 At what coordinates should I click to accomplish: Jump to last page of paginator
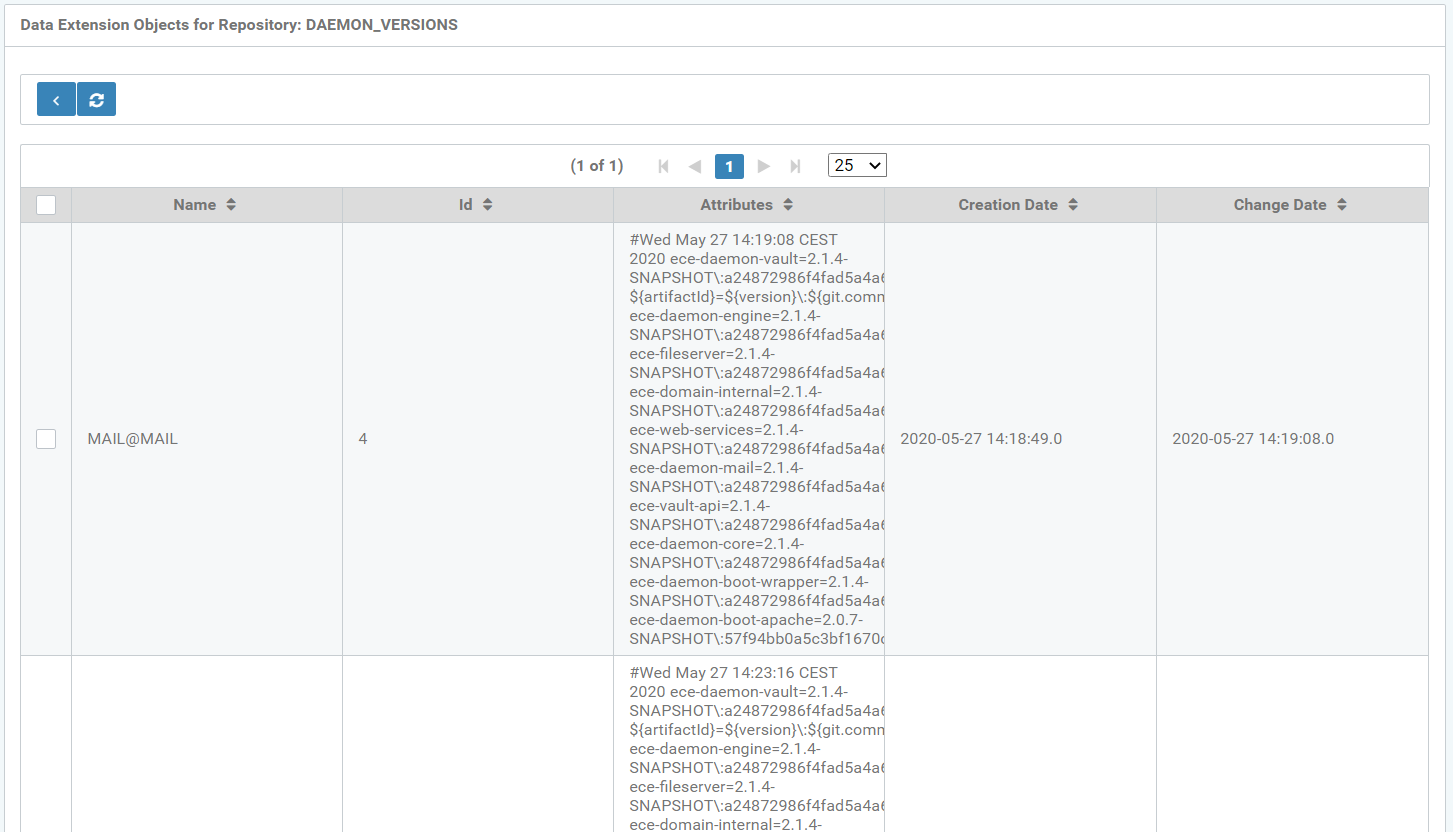click(x=796, y=166)
